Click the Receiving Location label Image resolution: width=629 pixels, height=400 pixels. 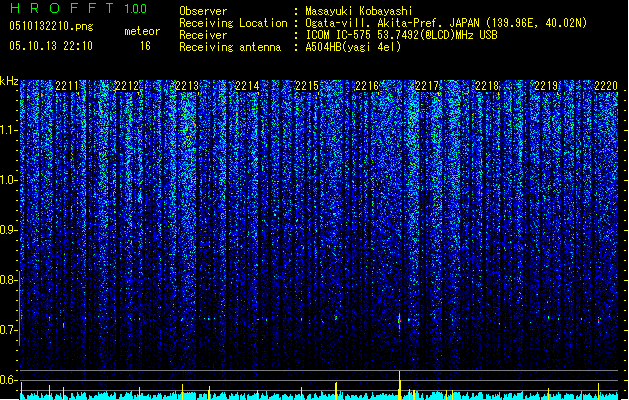(233, 23)
